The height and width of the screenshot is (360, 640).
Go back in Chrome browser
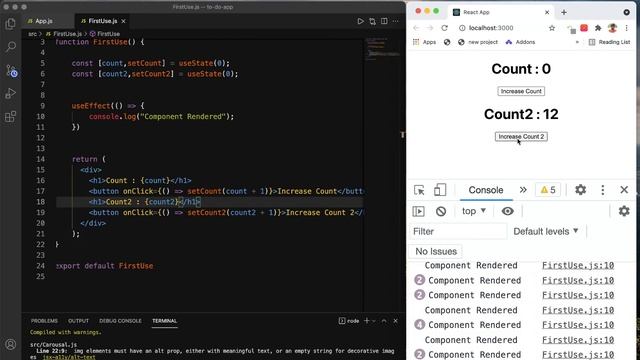(416, 28)
